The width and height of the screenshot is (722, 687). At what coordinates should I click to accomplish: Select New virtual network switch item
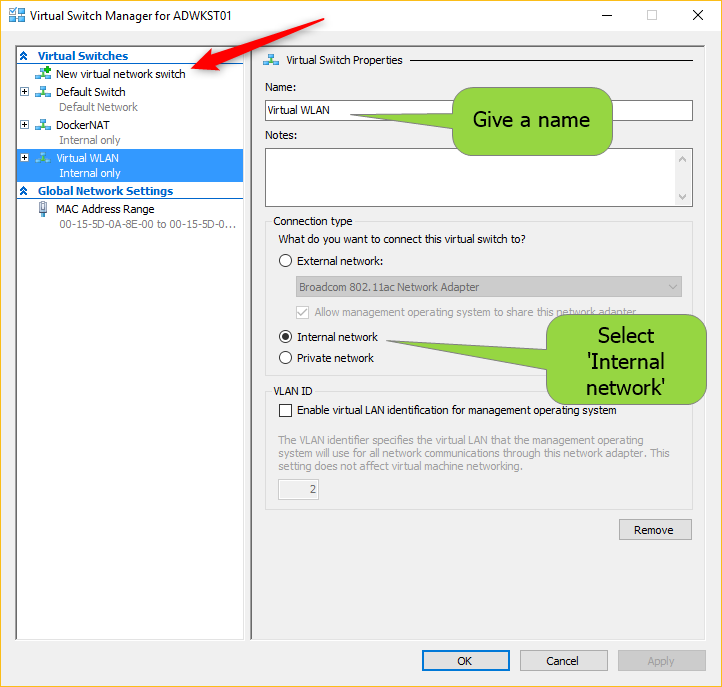[121, 74]
